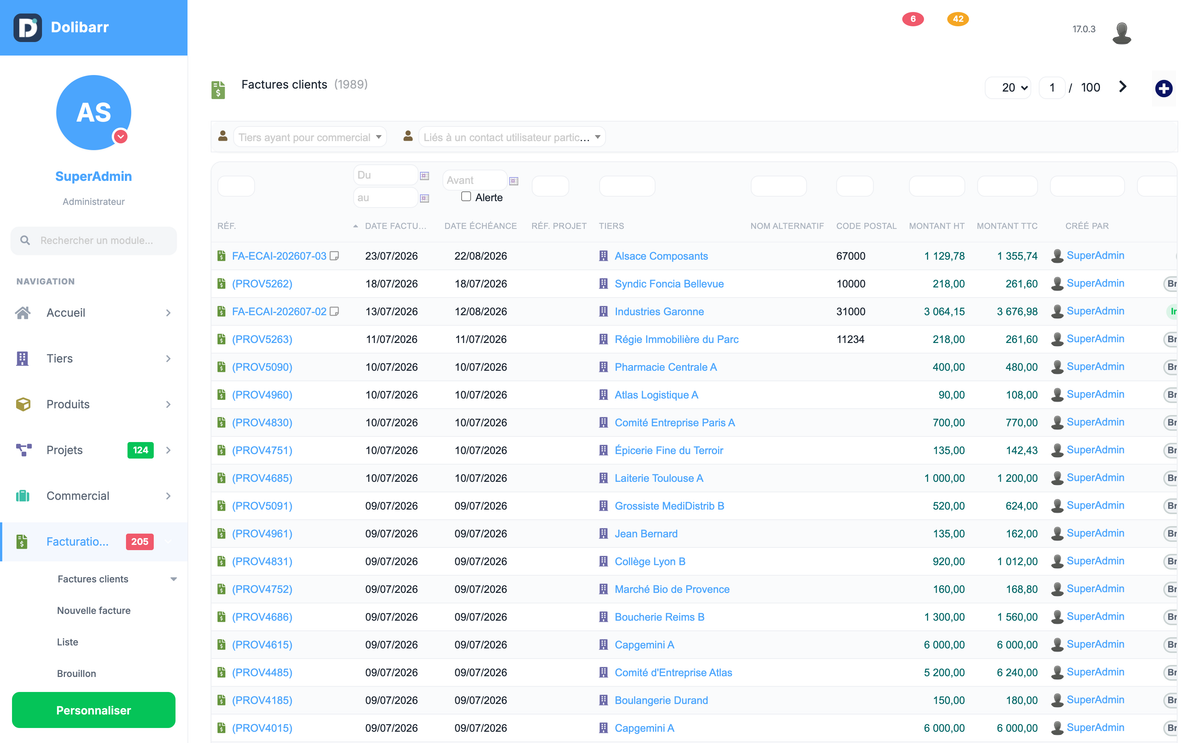This screenshot has width=1200, height=743.
Task: Click user icon in Alsace Composants row
Action: [1057, 256]
